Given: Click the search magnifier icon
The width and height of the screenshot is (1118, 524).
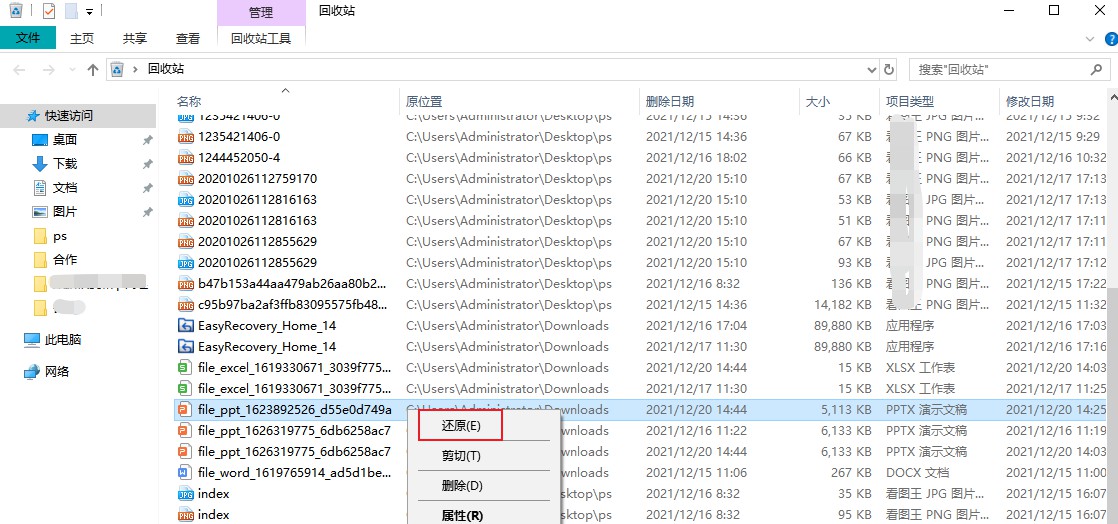Looking at the screenshot, I should pyautogui.click(x=1097, y=69).
